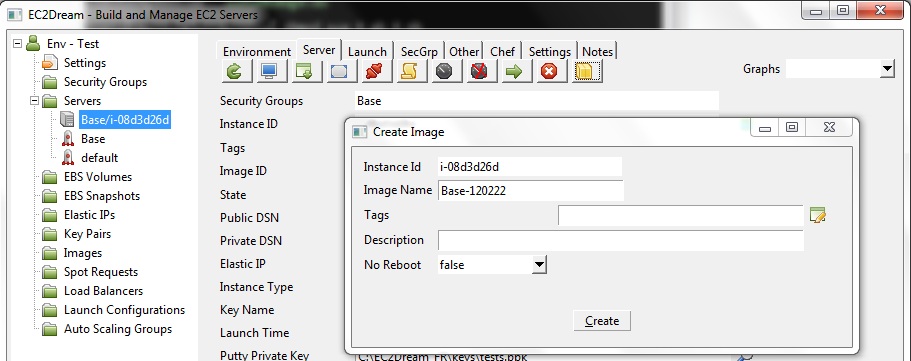The height and width of the screenshot is (361, 911).
Task: Click the Env - Test user icon
Action: 33,43
